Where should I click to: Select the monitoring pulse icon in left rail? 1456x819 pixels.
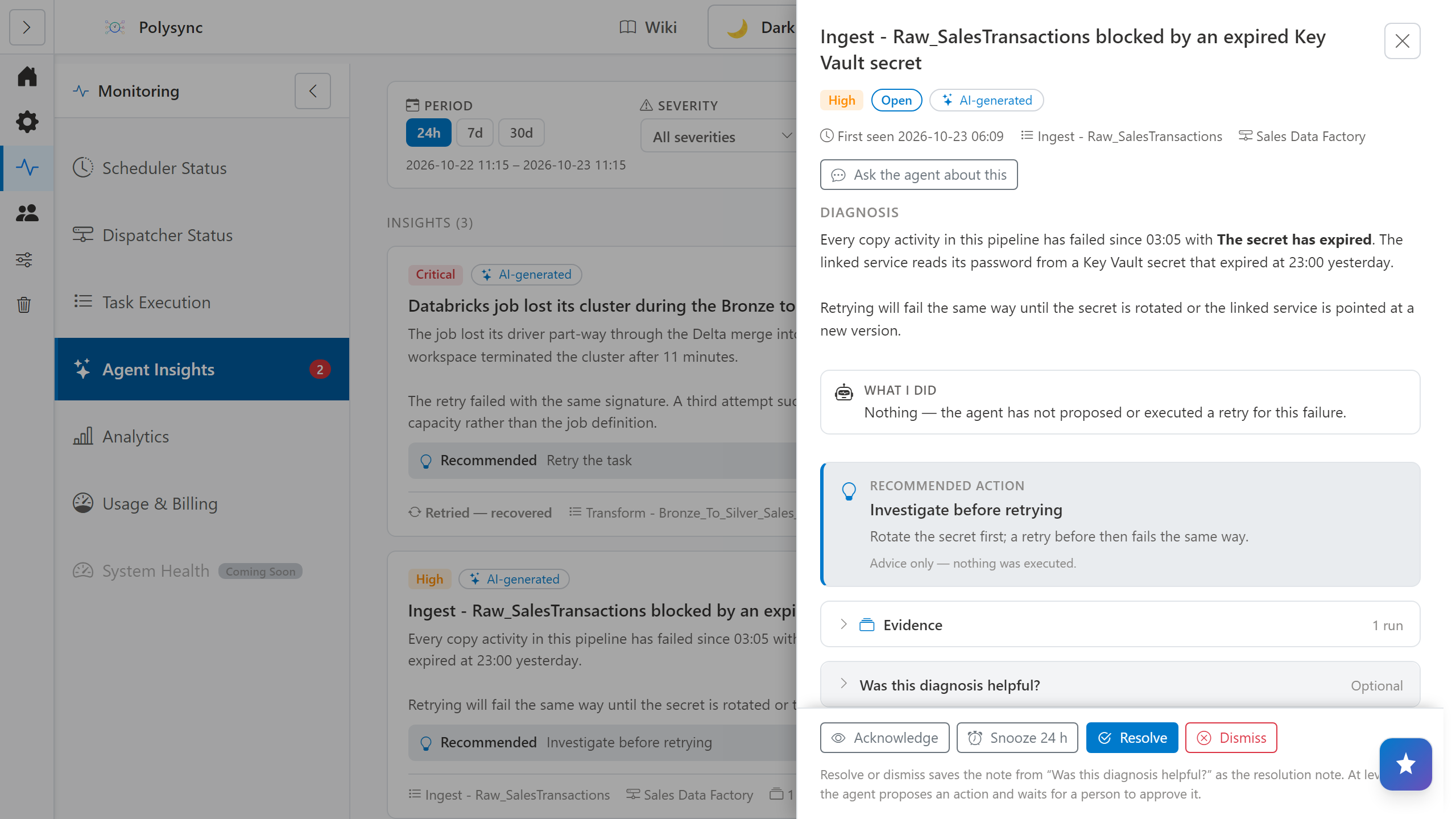27,167
